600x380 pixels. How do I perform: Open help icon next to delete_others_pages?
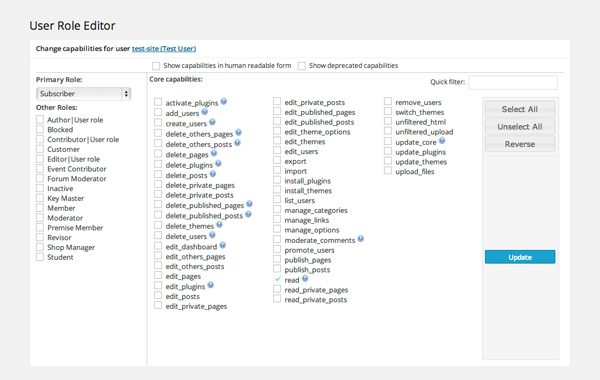pyautogui.click(x=238, y=132)
